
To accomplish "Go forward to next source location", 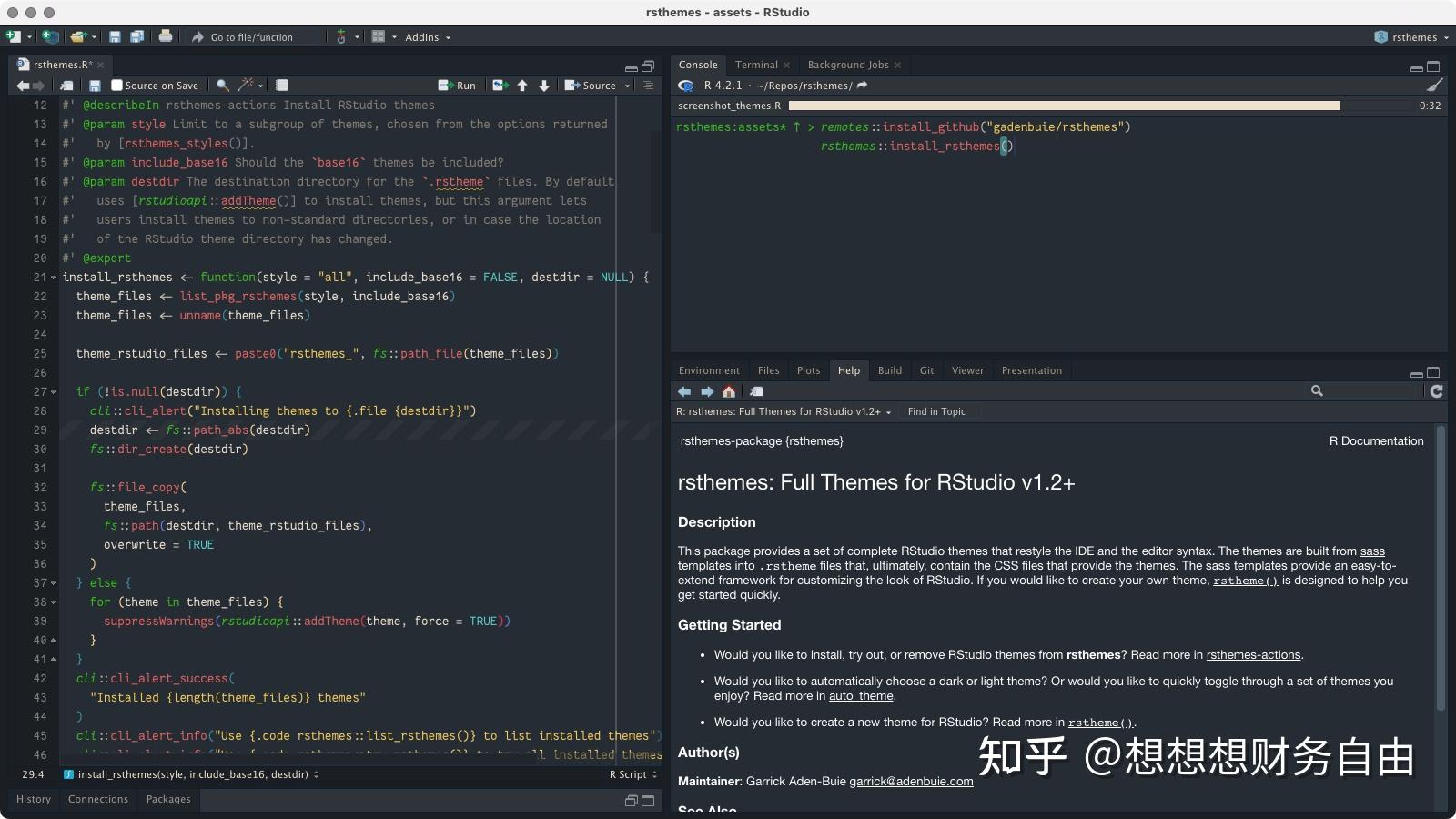I will pyautogui.click(x=39, y=86).
